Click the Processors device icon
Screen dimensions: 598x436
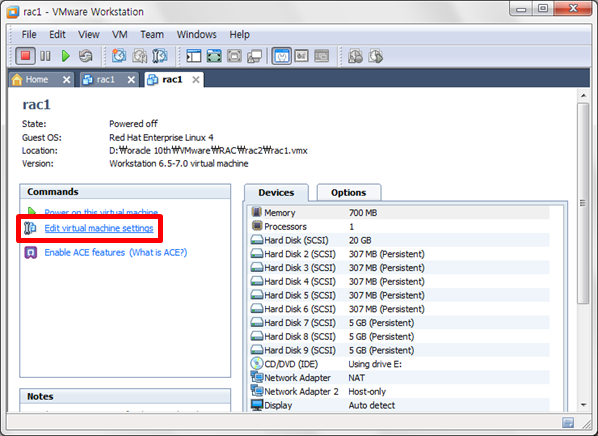click(257, 226)
